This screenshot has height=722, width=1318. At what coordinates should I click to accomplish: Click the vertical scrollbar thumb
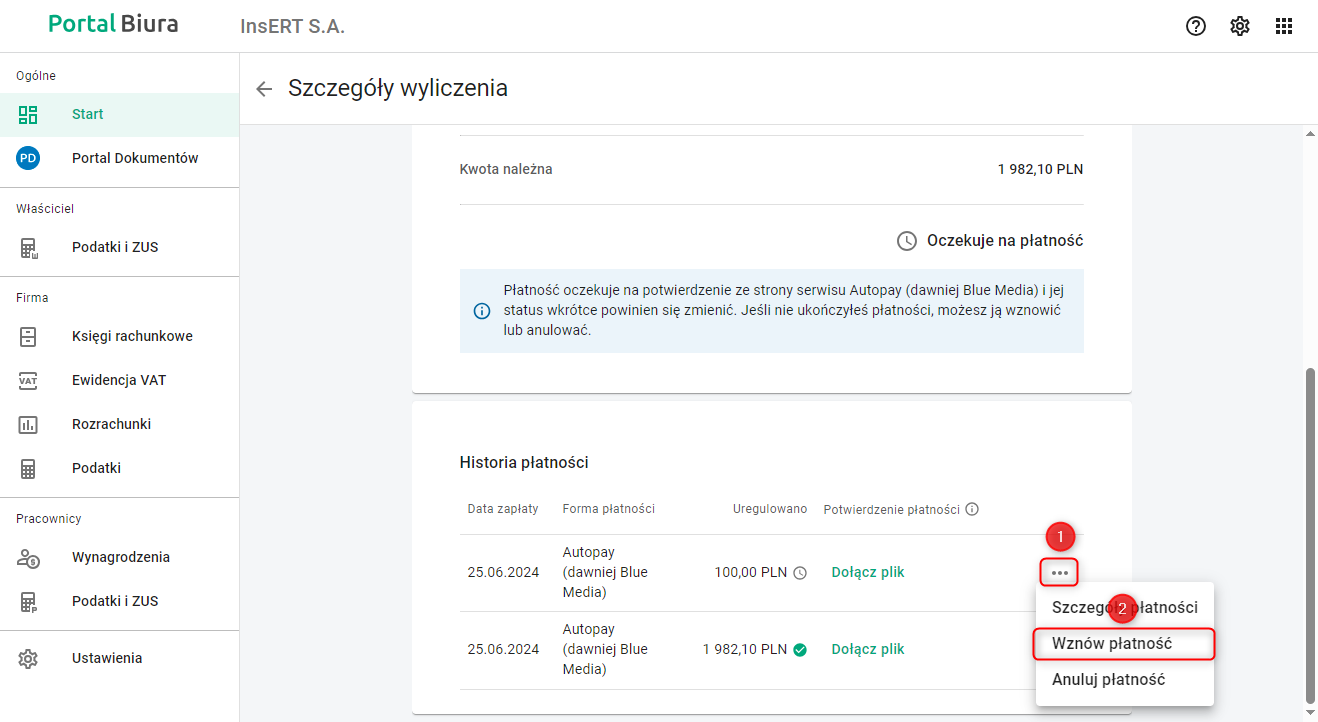click(1310, 535)
